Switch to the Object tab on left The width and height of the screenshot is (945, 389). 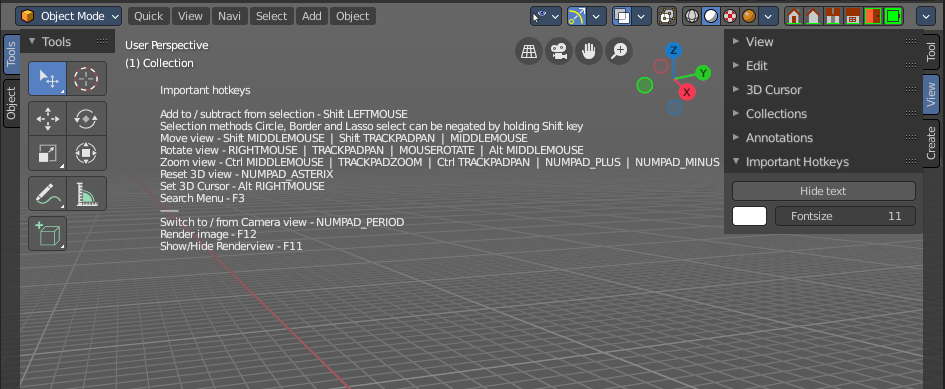[x=11, y=103]
